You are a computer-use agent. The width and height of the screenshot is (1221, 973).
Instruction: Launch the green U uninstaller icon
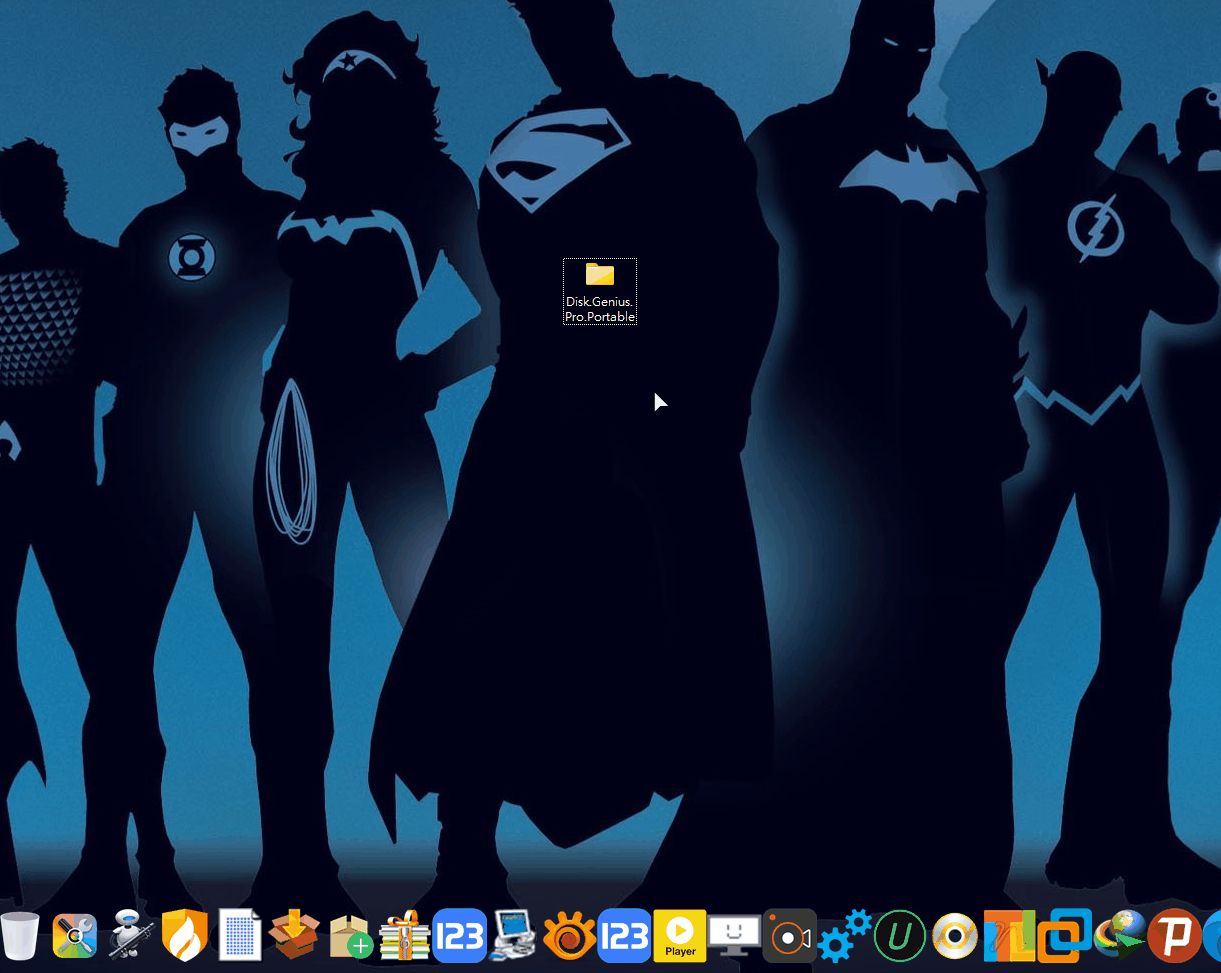coord(900,936)
